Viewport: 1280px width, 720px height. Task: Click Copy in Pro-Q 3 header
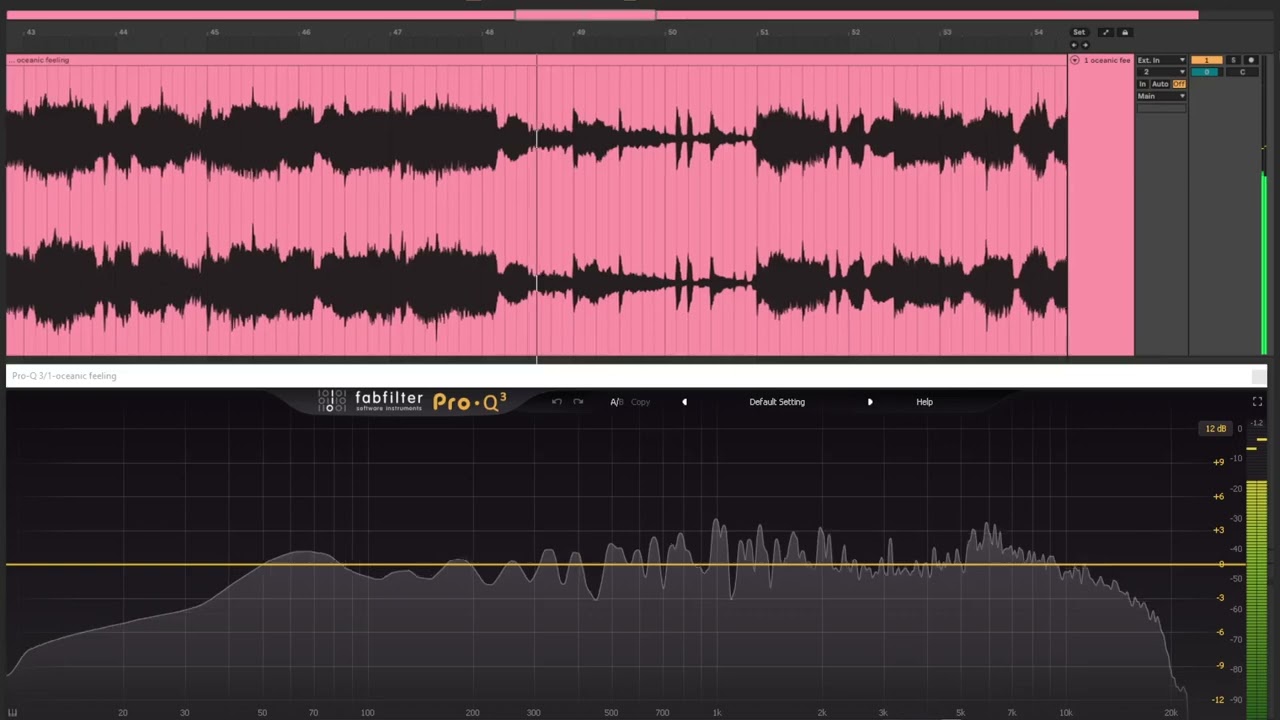click(x=640, y=402)
